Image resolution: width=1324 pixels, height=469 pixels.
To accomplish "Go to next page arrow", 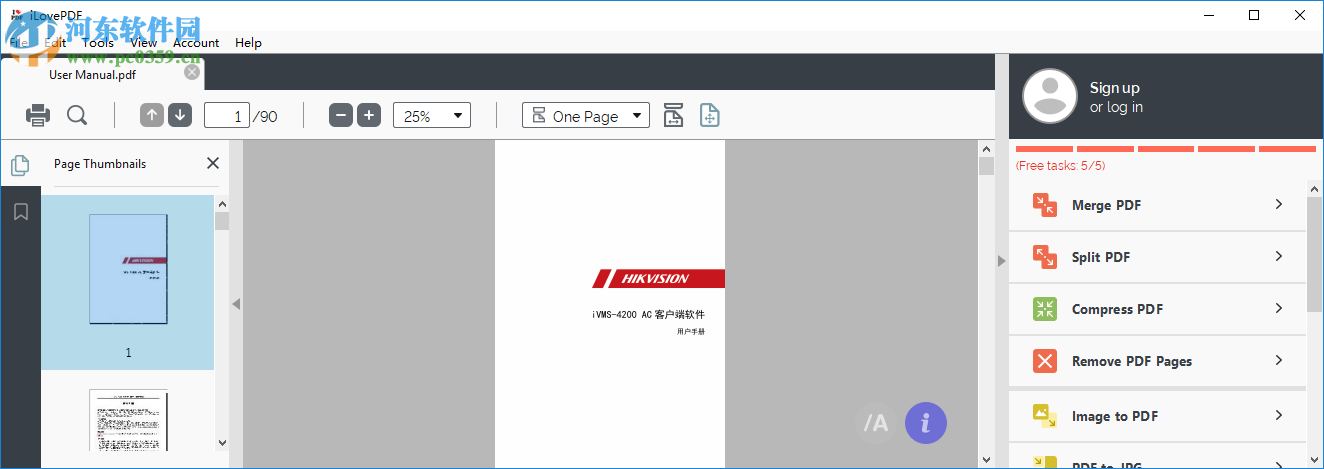I will 180,116.
